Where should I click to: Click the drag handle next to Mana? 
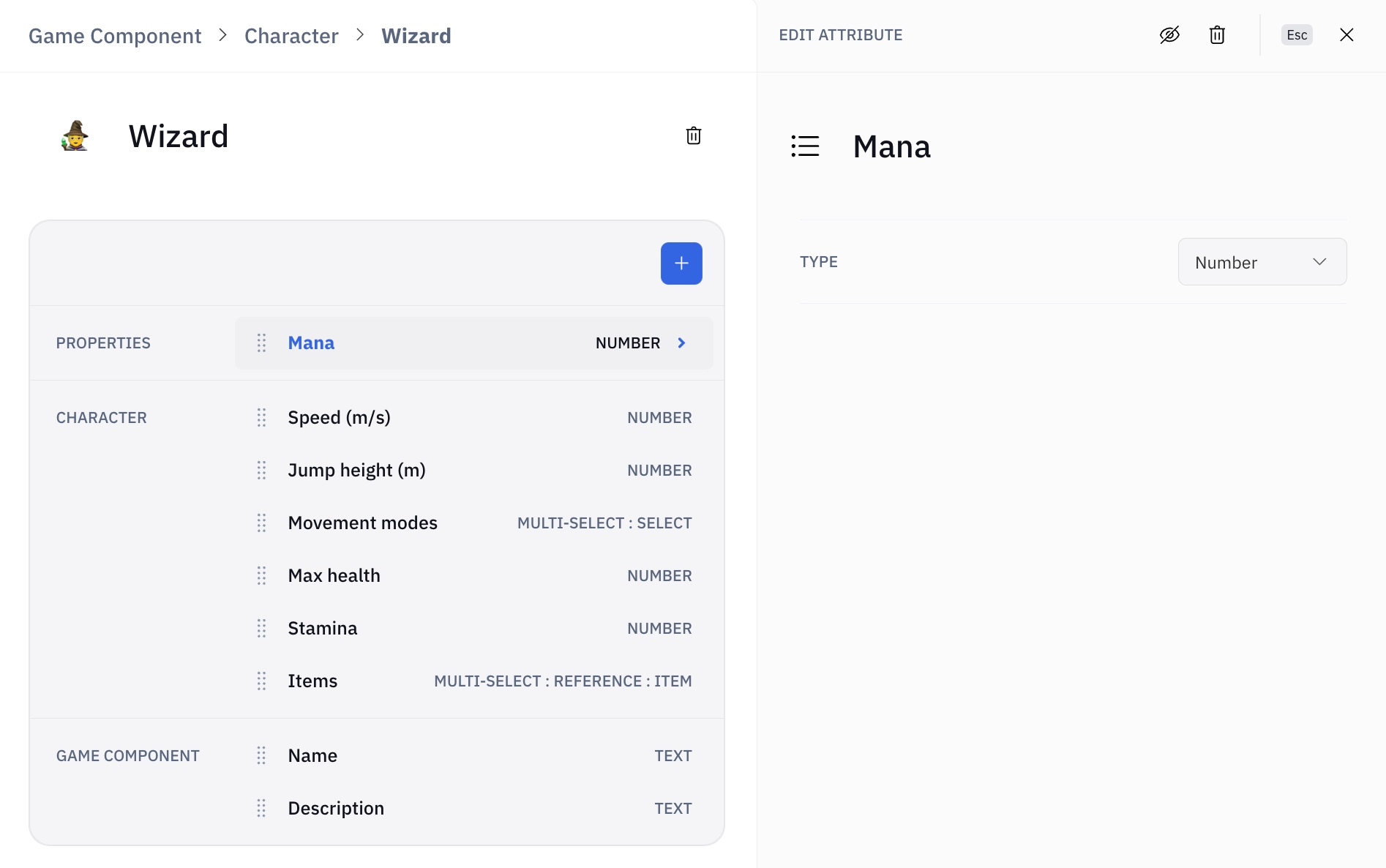[261, 343]
